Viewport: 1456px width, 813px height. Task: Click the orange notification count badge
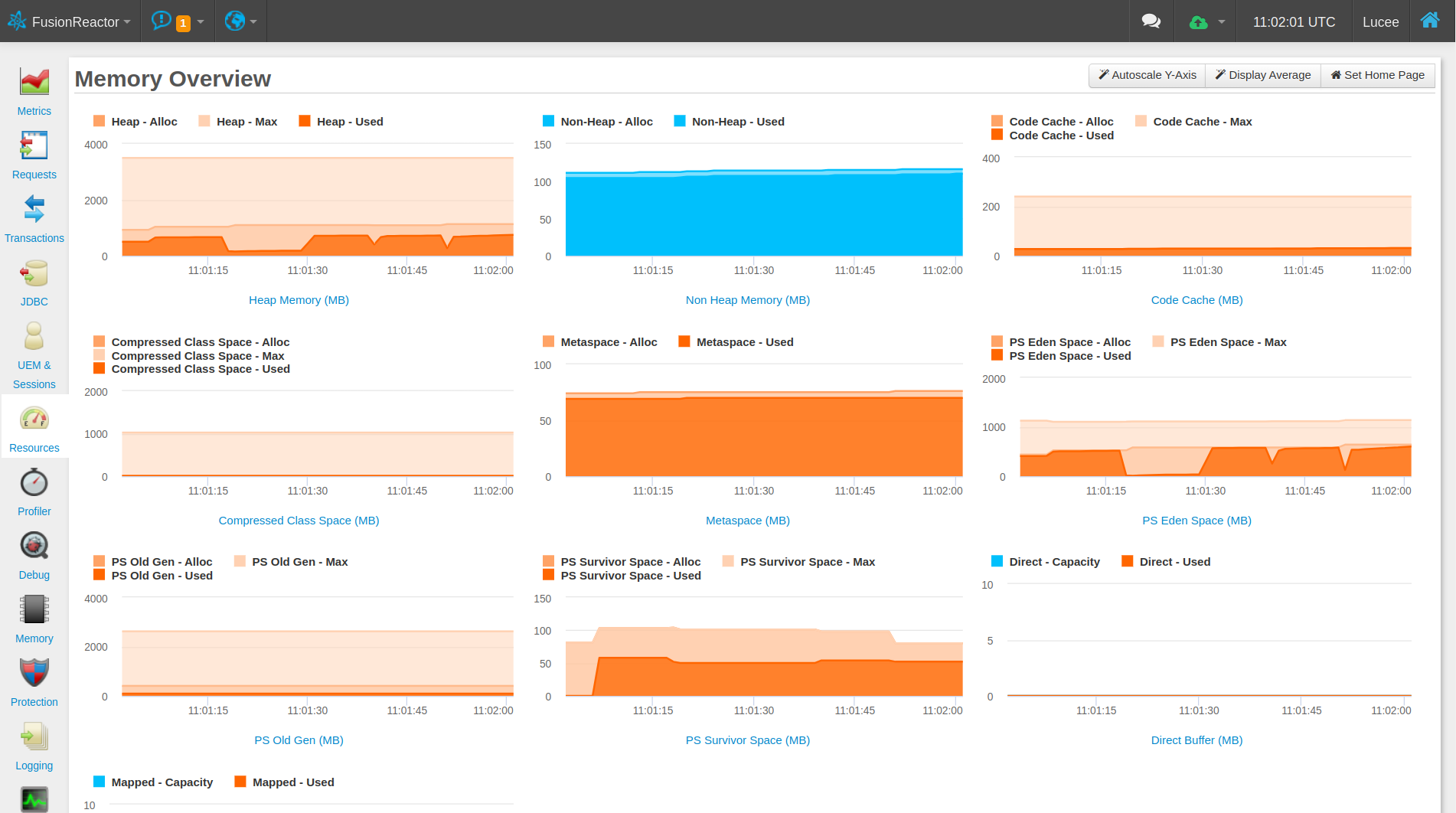(x=183, y=24)
